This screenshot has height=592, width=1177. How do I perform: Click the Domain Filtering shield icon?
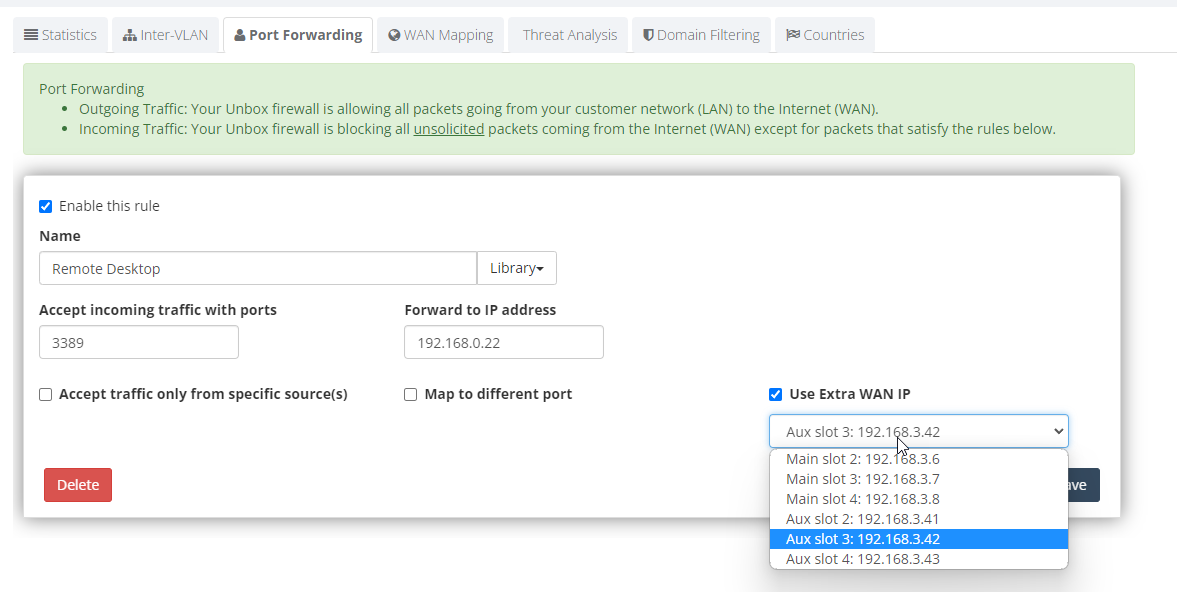click(649, 35)
